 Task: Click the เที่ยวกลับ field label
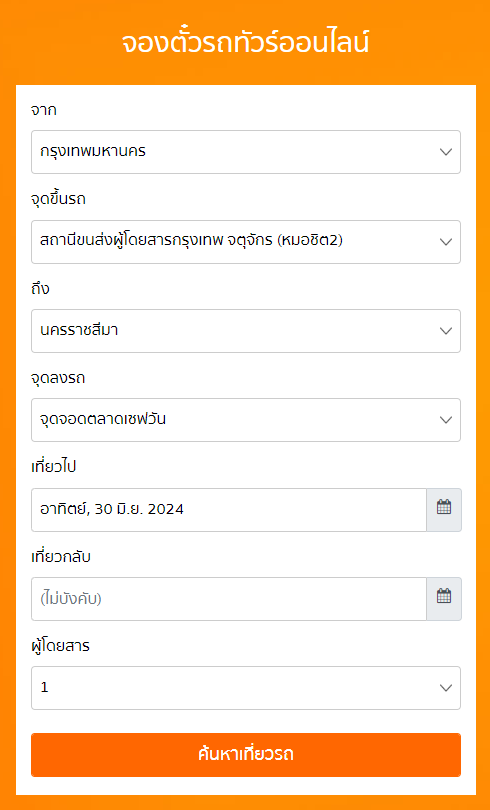click(61, 557)
